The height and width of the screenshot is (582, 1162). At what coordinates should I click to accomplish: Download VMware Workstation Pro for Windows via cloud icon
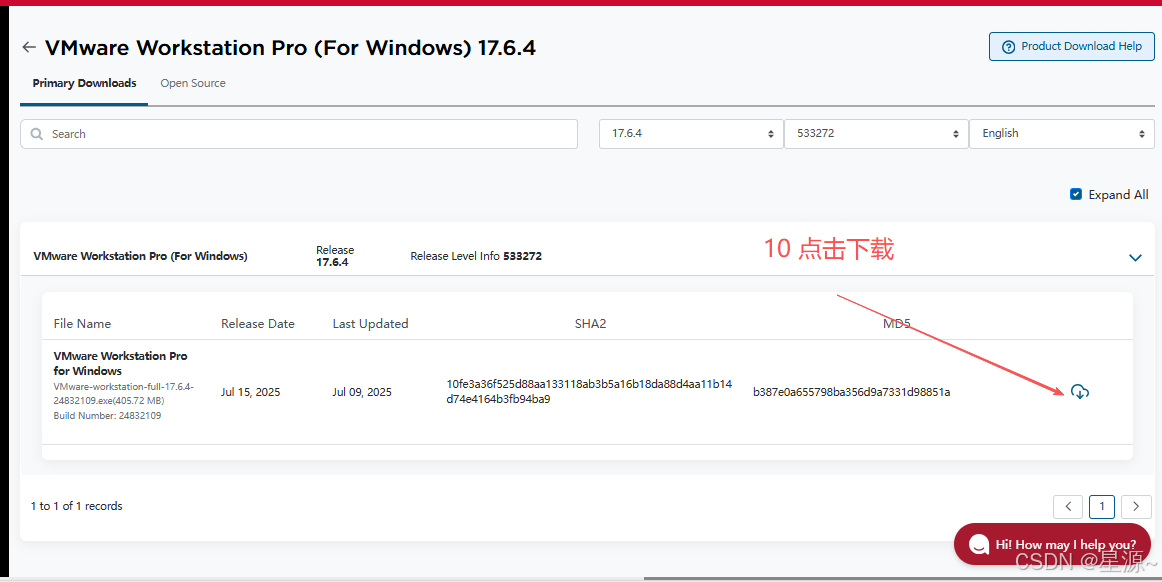[1080, 392]
